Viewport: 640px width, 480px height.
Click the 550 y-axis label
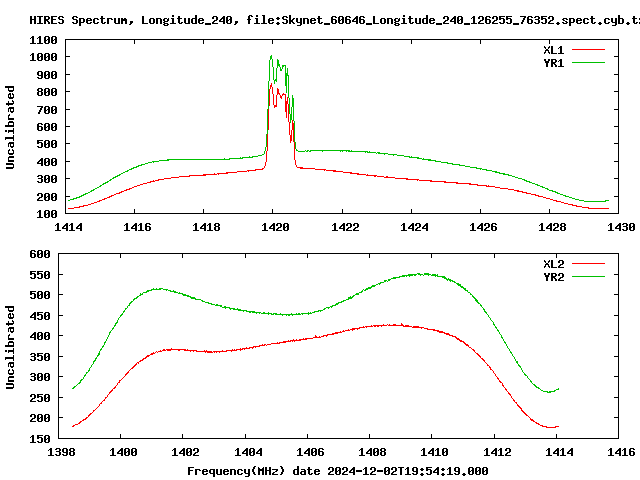pos(40,276)
